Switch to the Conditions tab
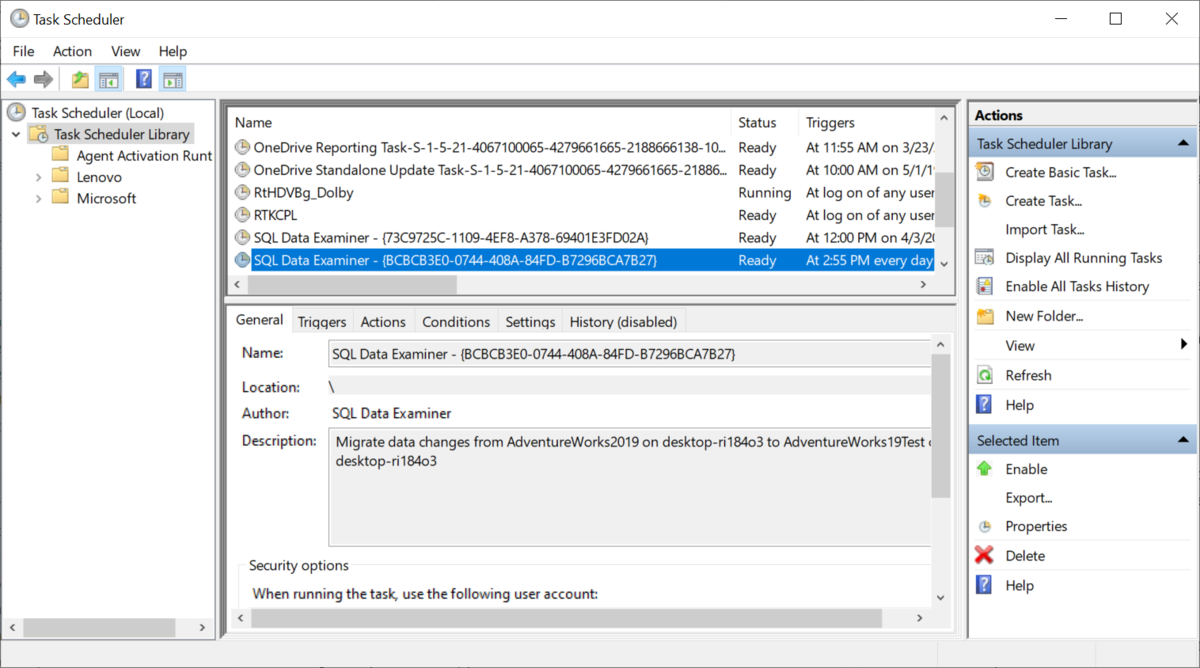 click(456, 322)
